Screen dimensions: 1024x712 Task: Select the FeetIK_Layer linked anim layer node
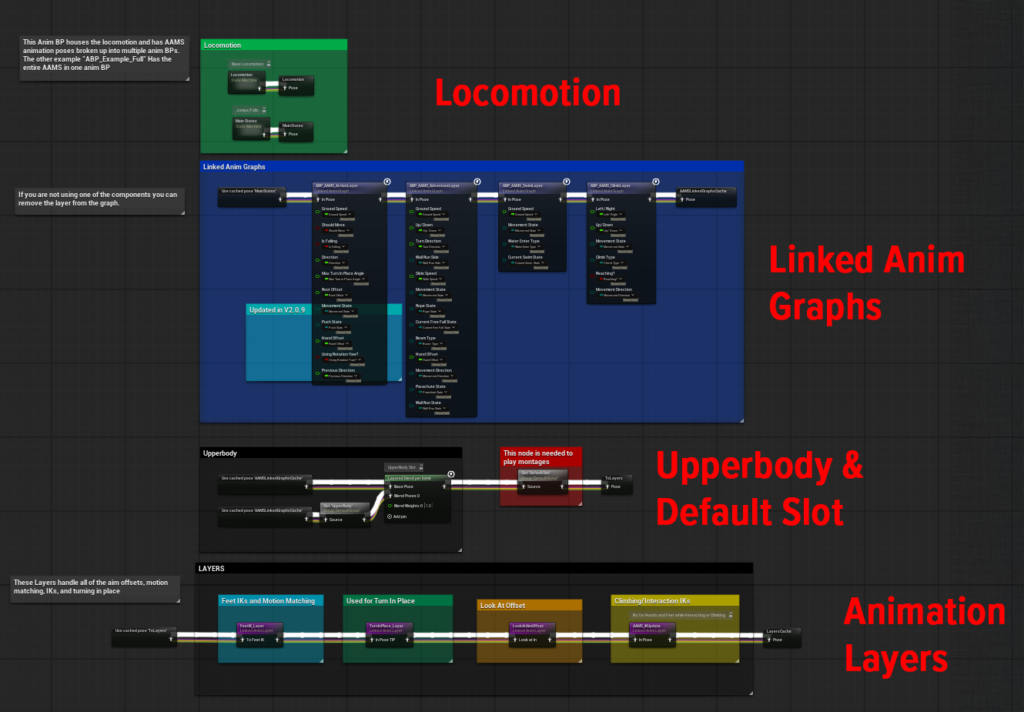[x=256, y=626]
